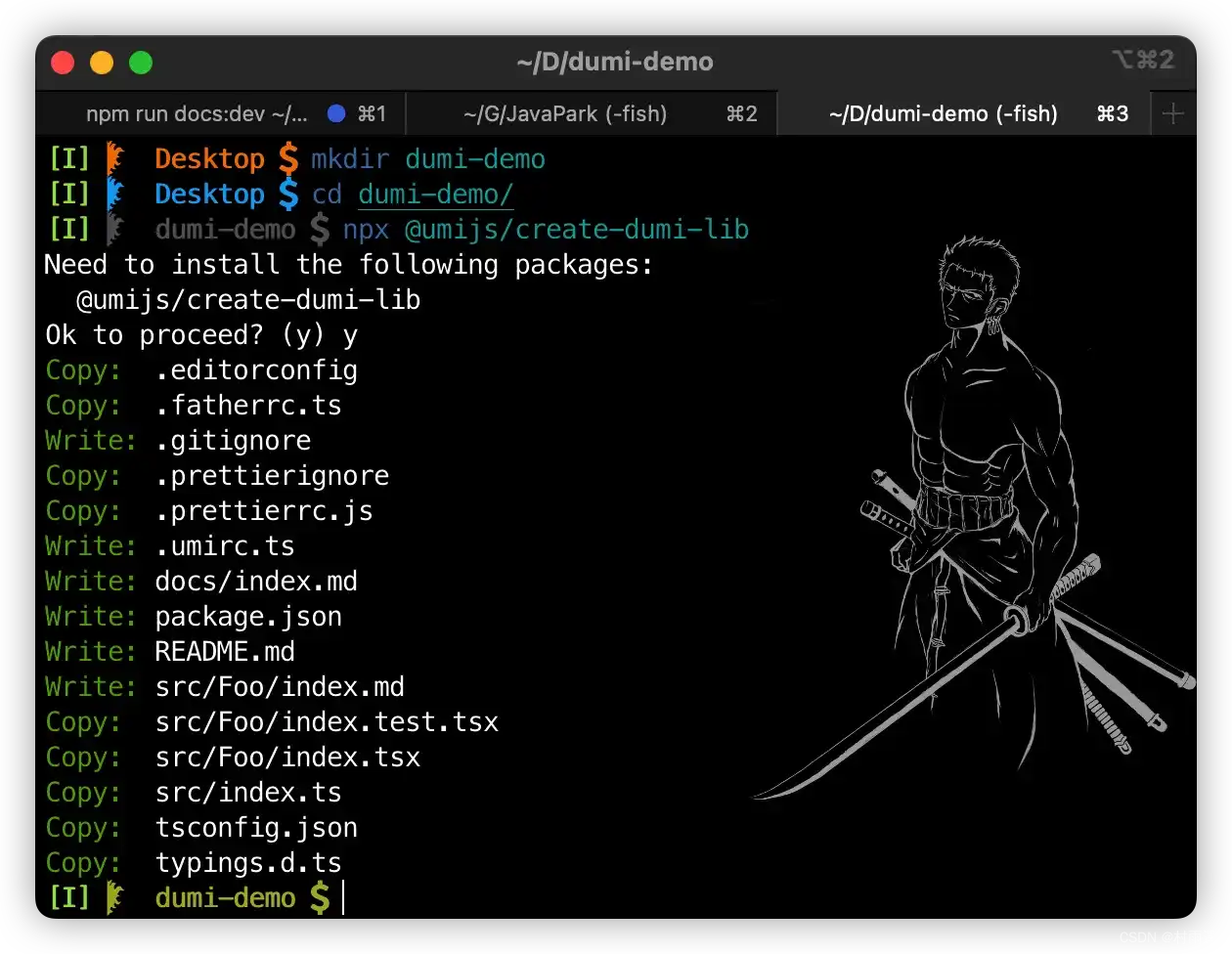The height and width of the screenshot is (954, 1232).
Task: Place cursor at the final dumi-demo prompt
Action: click(x=343, y=898)
